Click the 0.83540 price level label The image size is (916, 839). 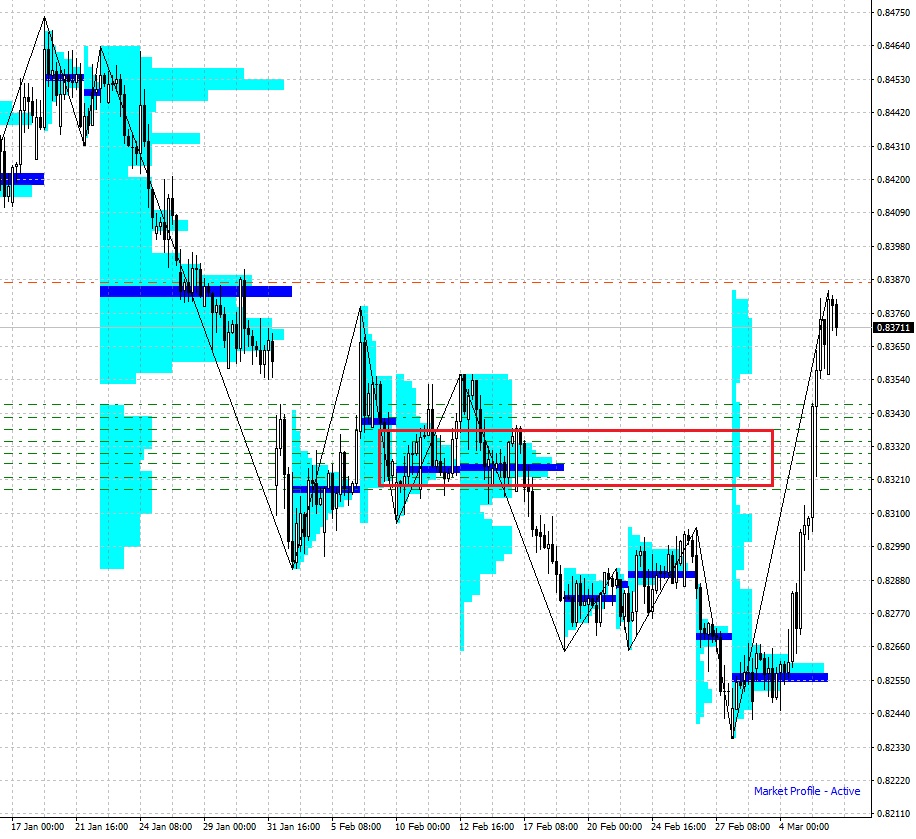point(893,380)
